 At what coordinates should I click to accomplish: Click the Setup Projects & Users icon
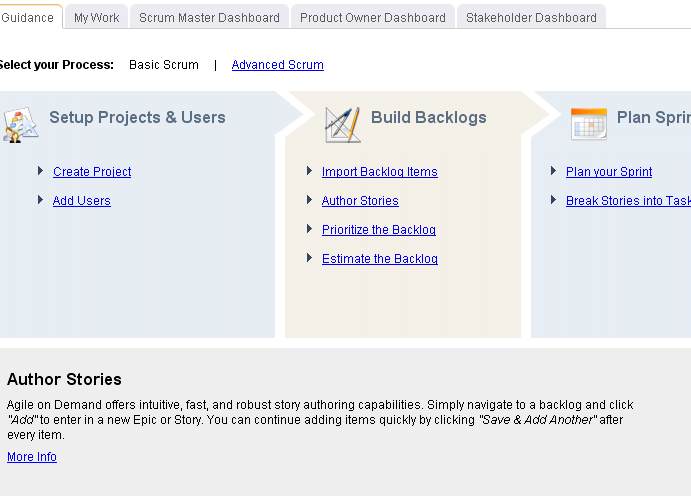pos(20,124)
